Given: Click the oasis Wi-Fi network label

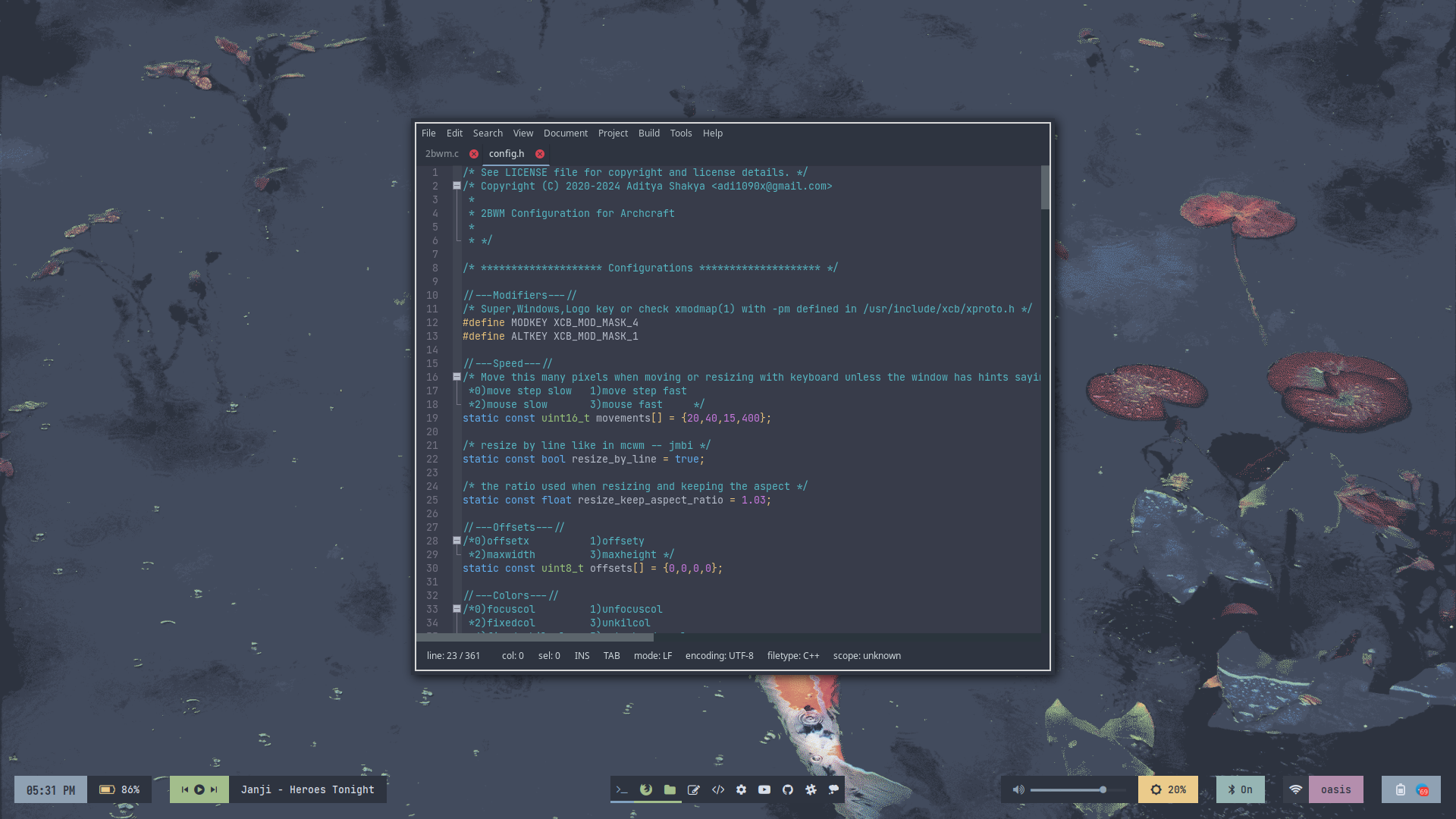Looking at the screenshot, I should point(1335,789).
